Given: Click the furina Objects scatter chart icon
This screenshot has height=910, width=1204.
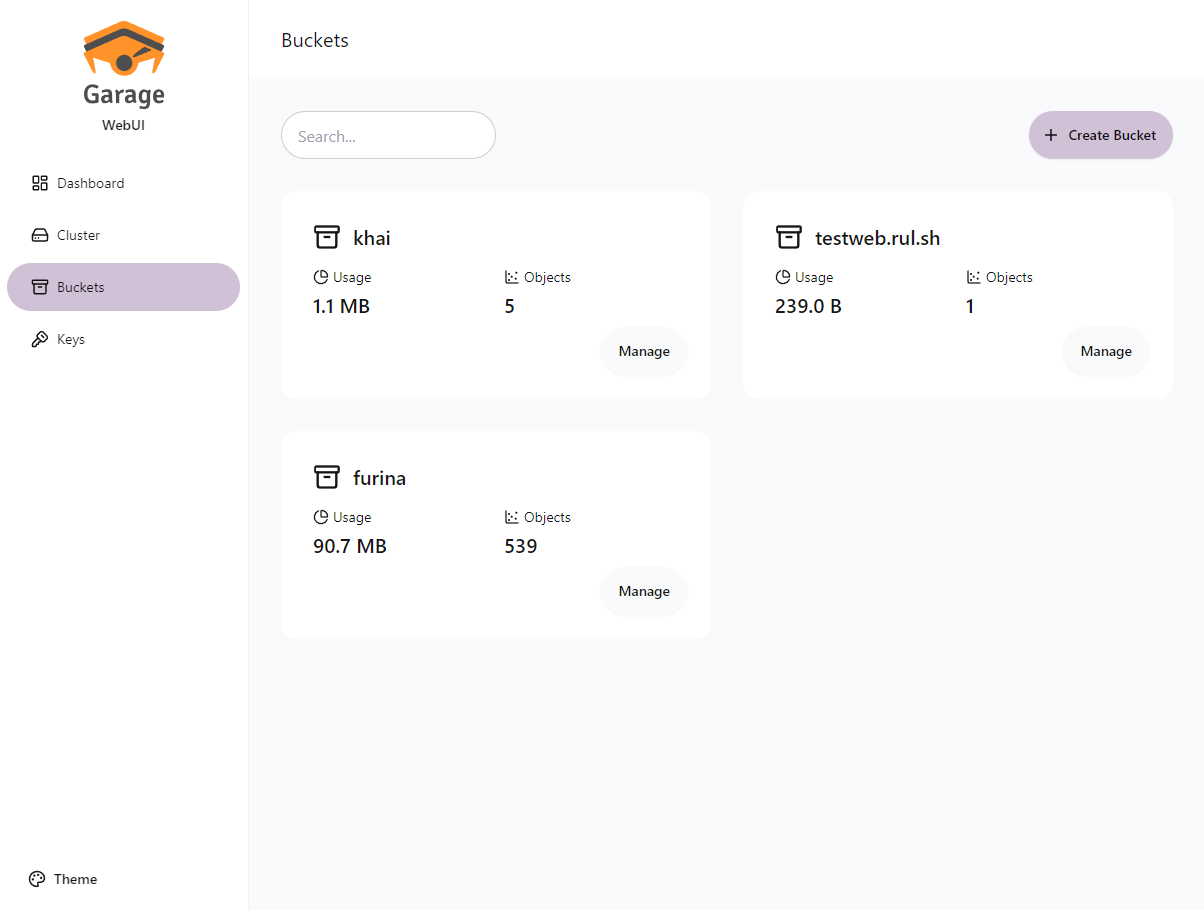Looking at the screenshot, I should (512, 517).
